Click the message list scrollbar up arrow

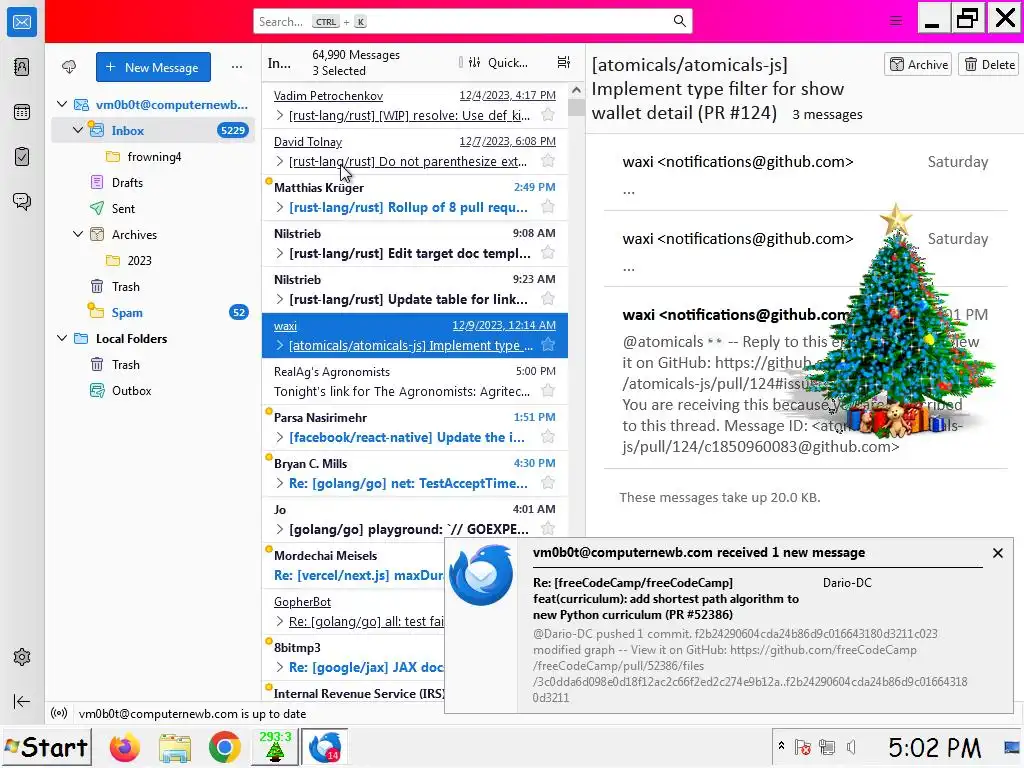click(x=575, y=90)
